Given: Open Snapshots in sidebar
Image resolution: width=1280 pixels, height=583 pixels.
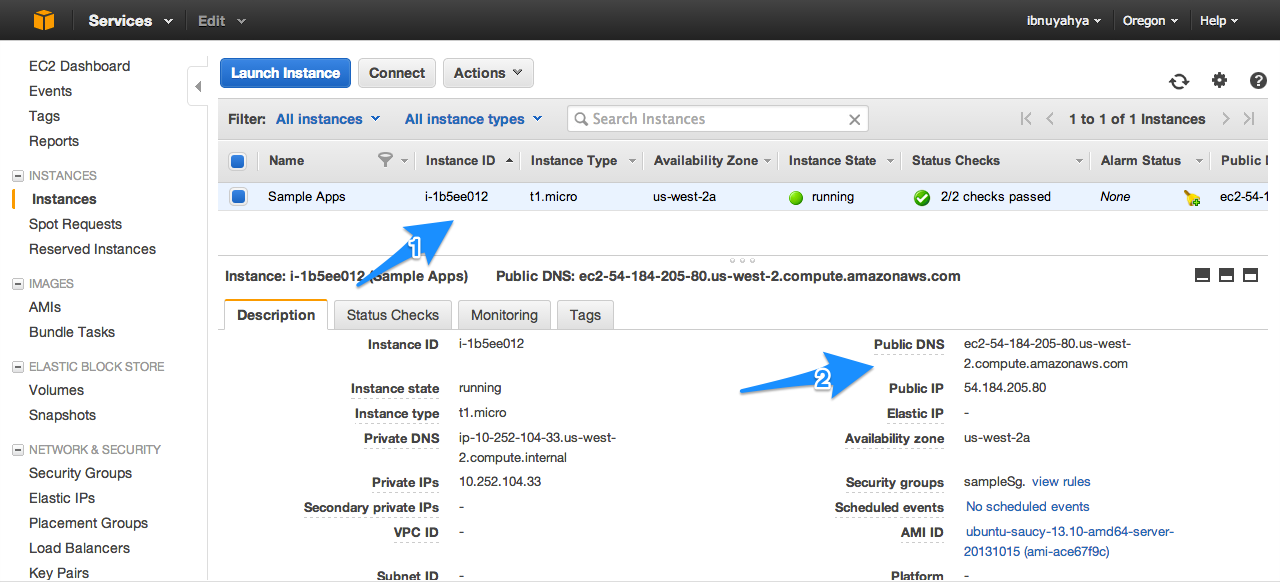Looking at the screenshot, I should click(x=62, y=415).
